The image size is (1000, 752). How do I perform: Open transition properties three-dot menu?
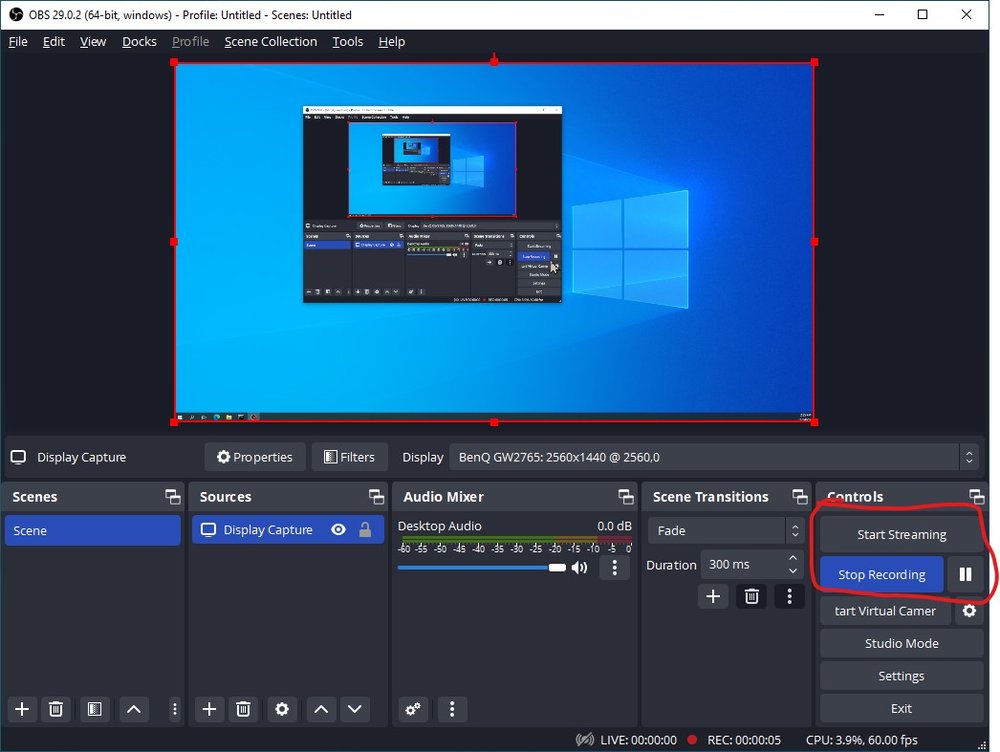pos(790,596)
